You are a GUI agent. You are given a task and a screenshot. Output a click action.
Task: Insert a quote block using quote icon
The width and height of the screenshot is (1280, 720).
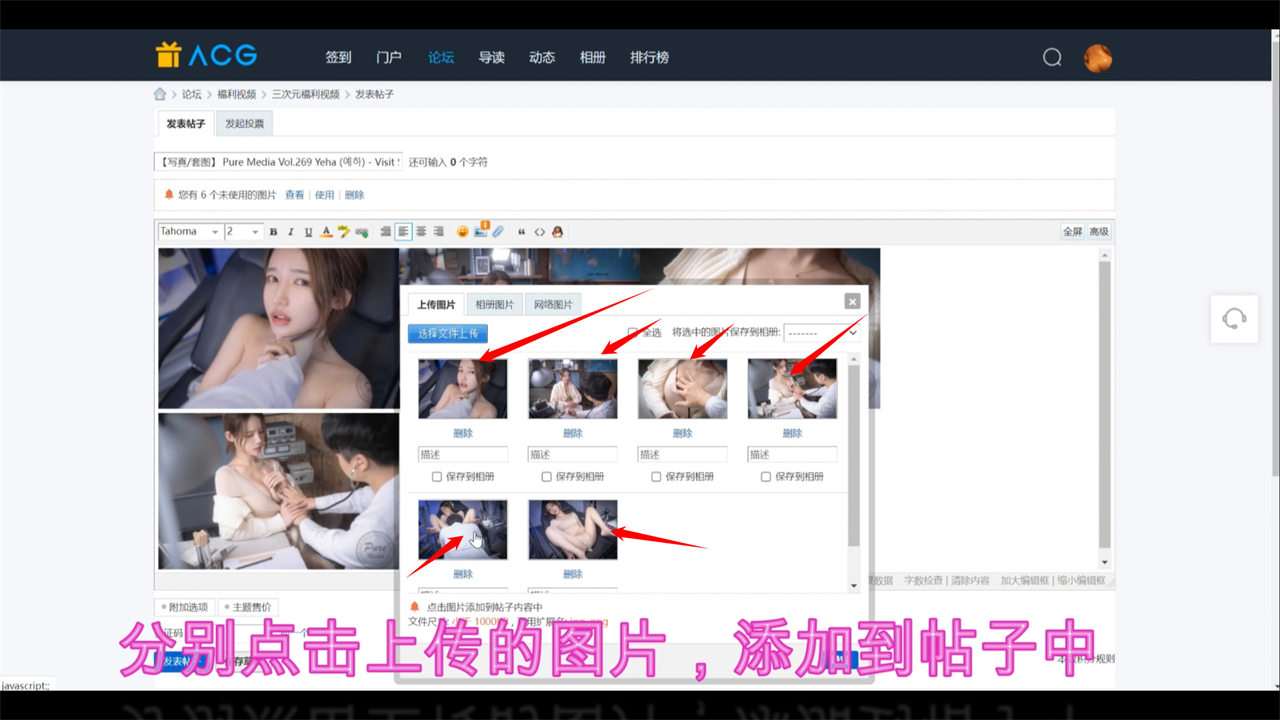(x=521, y=232)
